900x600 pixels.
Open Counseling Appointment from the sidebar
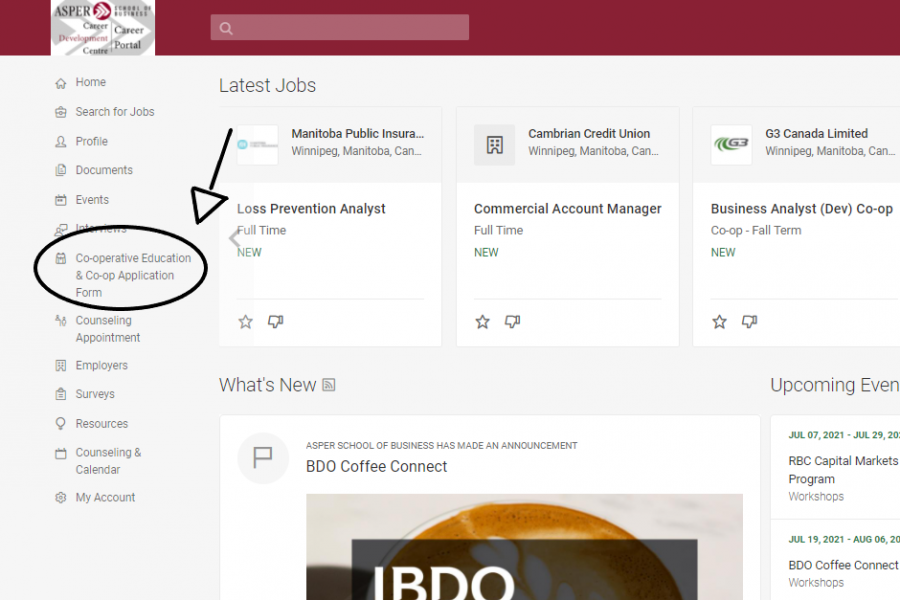pyautogui.click(x=107, y=329)
